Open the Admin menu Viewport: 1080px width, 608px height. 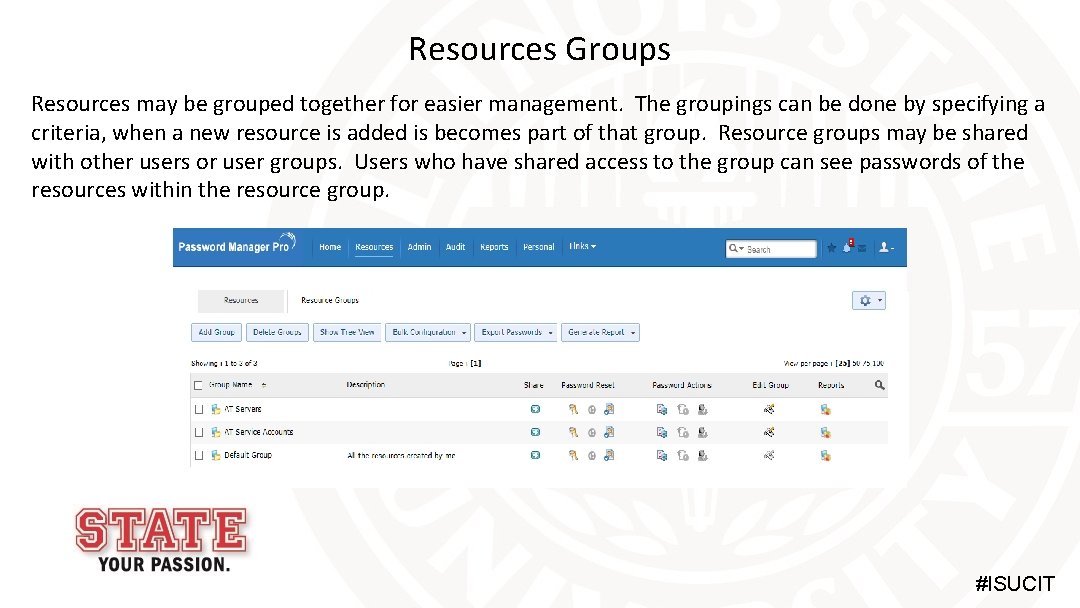coord(419,247)
